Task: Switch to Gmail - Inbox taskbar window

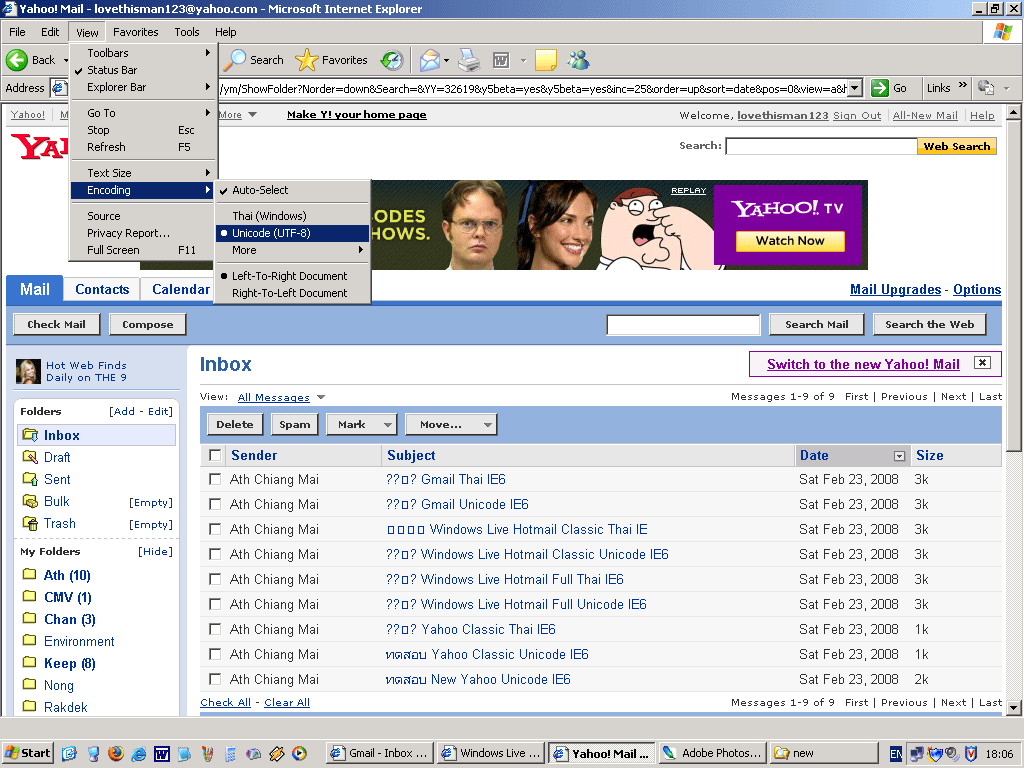Action: [379, 753]
